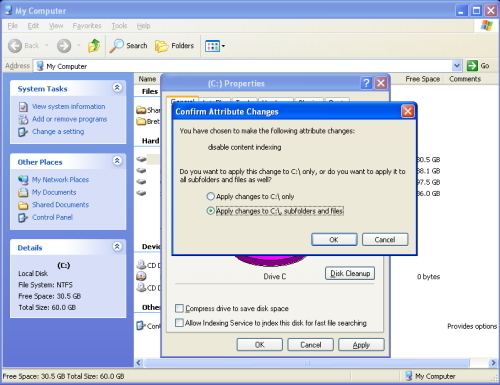The height and width of the screenshot is (385, 500).
Task: Open View system information link
Action: pyautogui.click(x=69, y=107)
